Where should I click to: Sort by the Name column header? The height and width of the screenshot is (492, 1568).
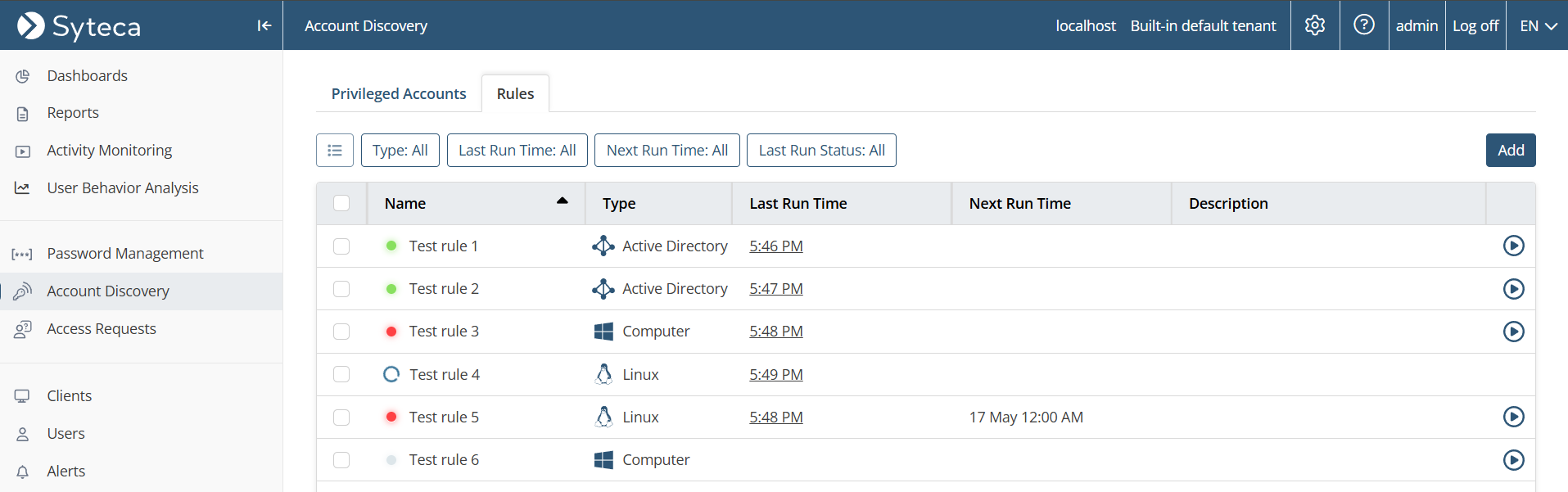tap(405, 204)
